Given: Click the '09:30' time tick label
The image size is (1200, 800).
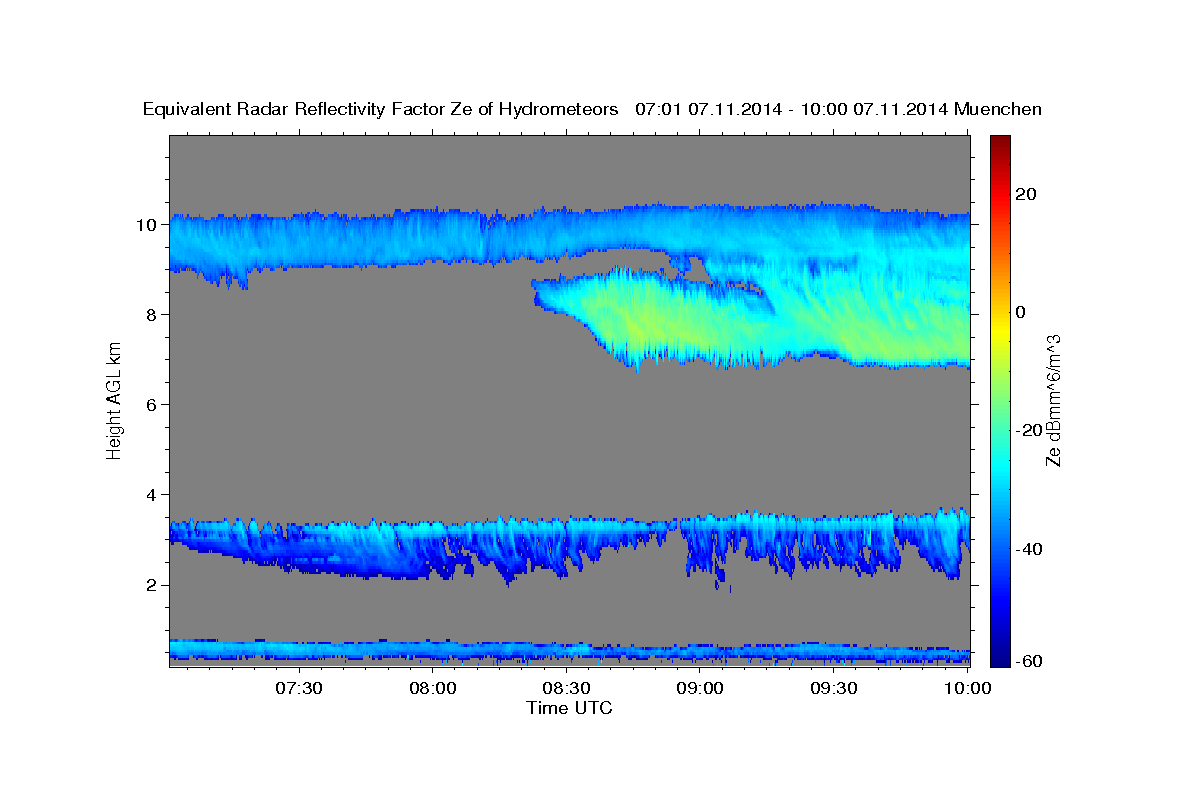Looking at the screenshot, I should [x=835, y=688].
